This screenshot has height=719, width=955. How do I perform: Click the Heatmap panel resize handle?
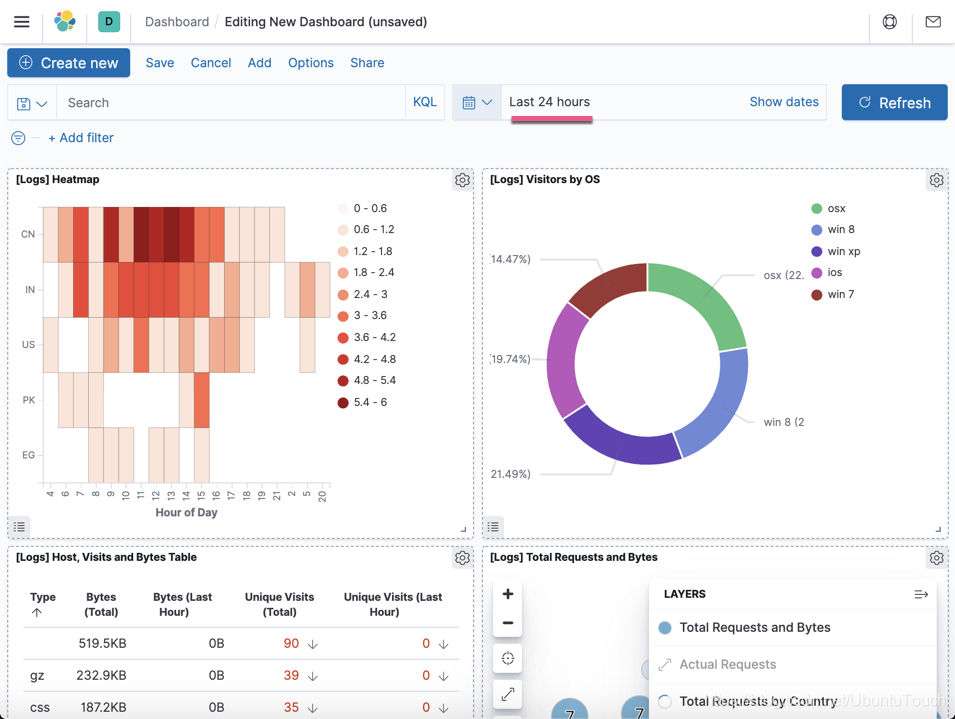(x=463, y=530)
